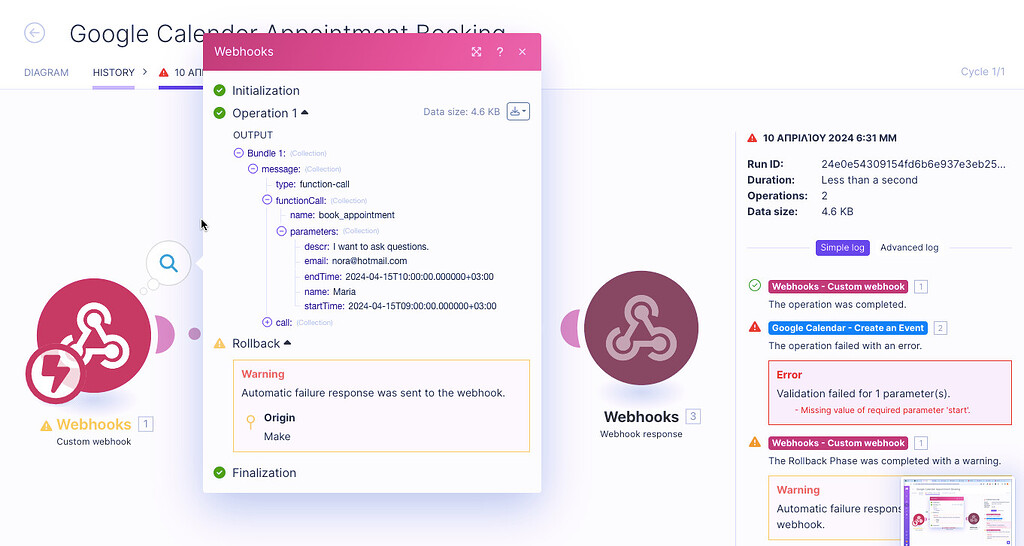This screenshot has width=1024, height=546.
Task: Click the Missing value error message
Action: coord(882,410)
